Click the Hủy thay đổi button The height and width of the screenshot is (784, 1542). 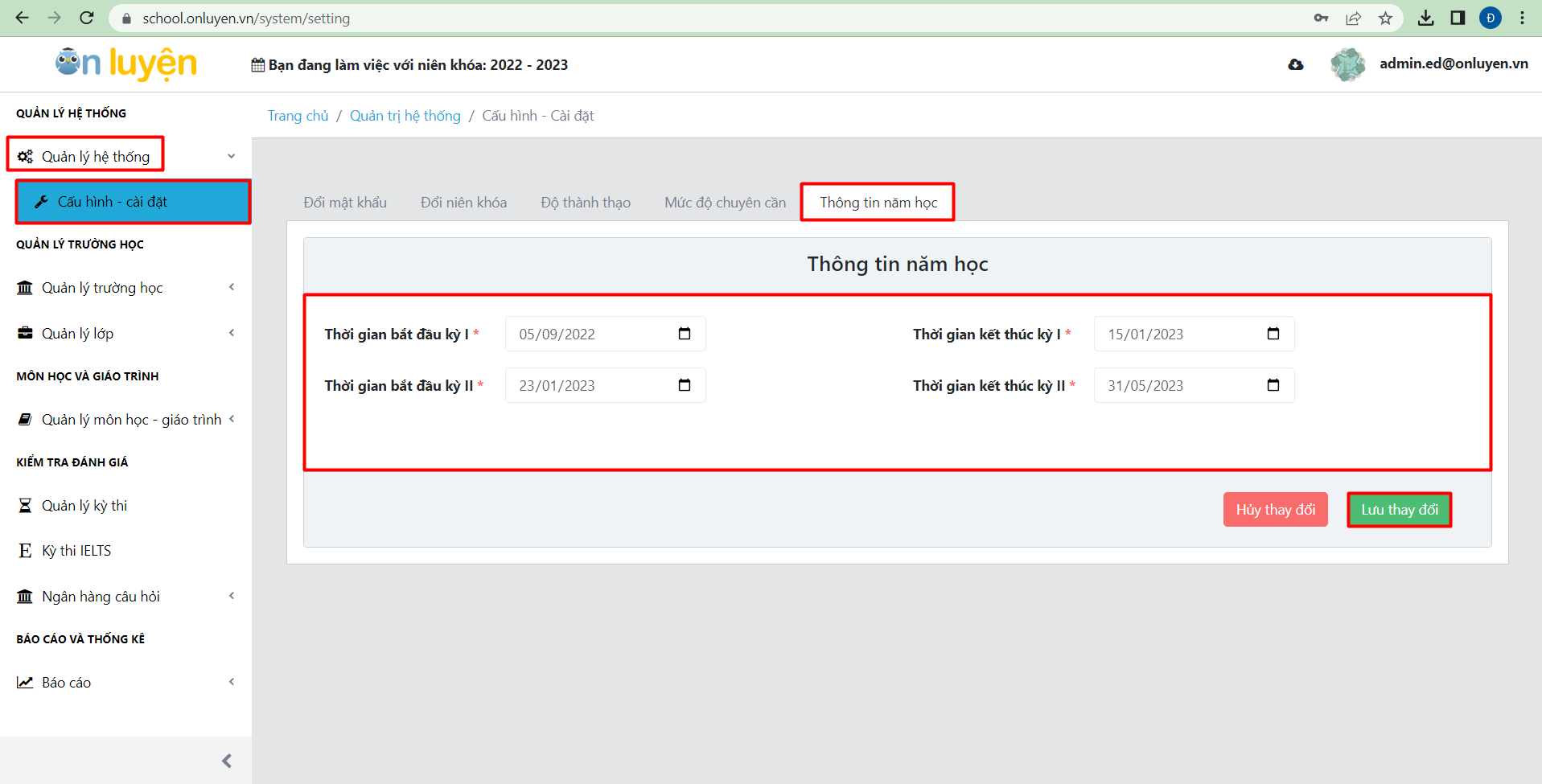pyautogui.click(x=1275, y=510)
